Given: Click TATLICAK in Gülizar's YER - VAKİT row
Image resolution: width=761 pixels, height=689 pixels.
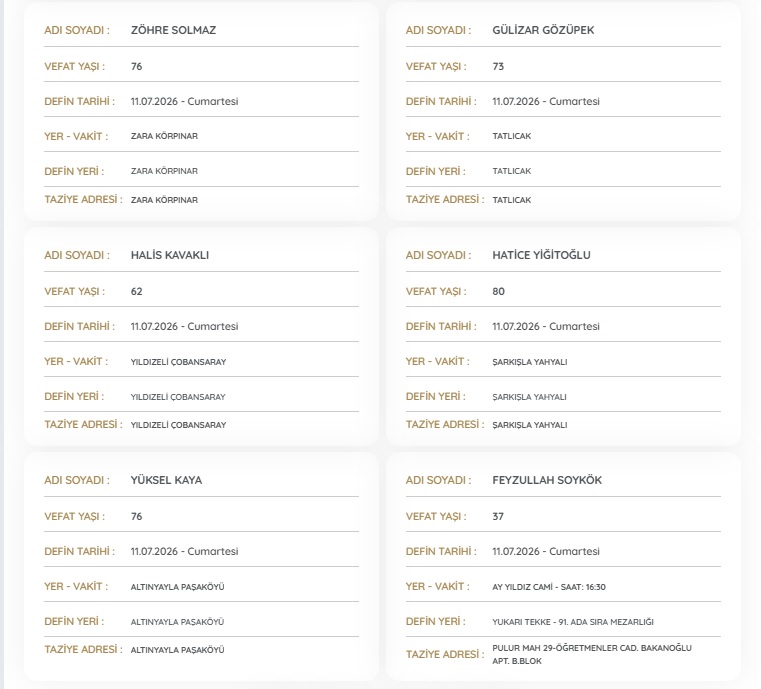Looking at the screenshot, I should pos(512,136).
